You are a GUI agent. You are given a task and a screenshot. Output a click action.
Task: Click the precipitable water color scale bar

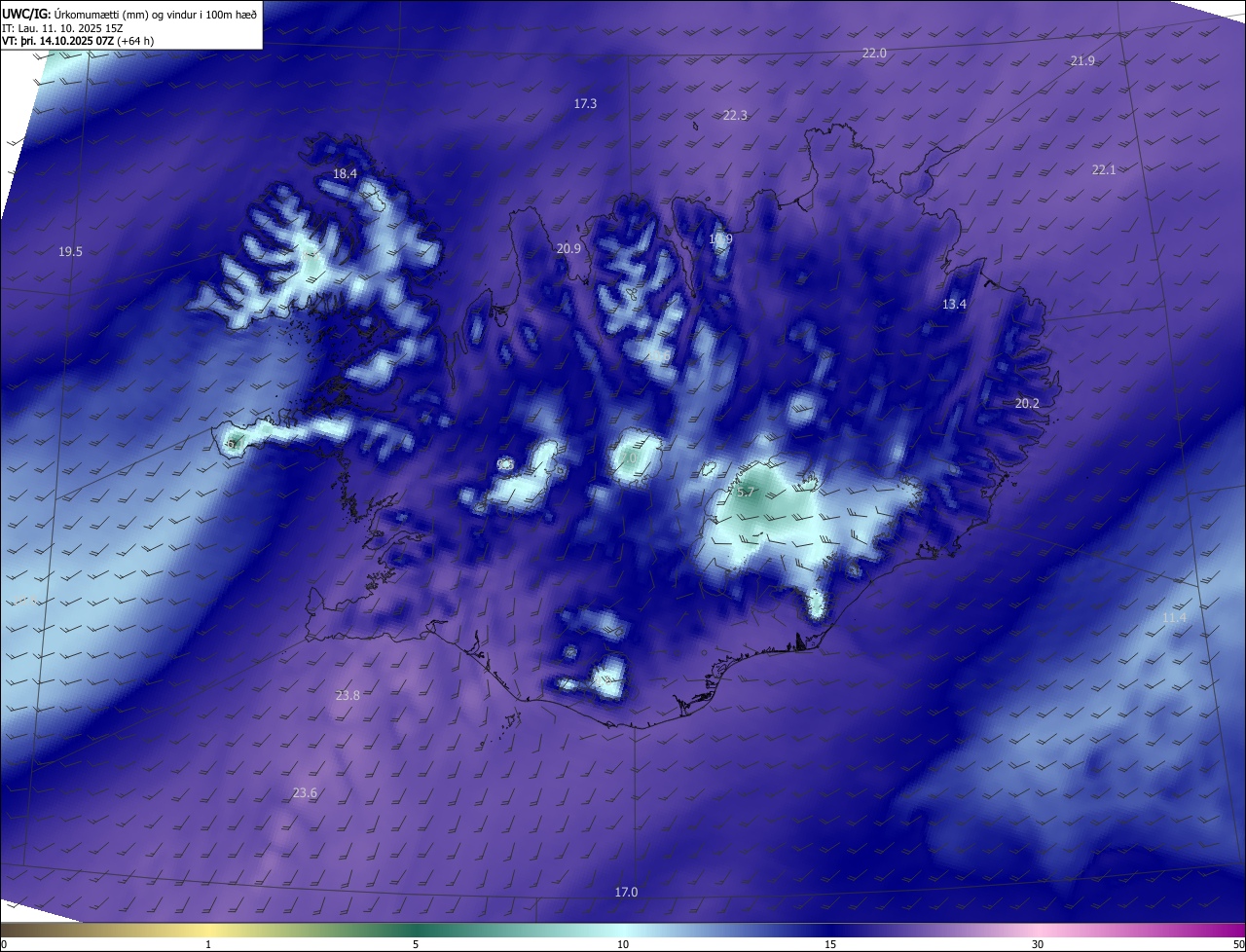click(623, 930)
